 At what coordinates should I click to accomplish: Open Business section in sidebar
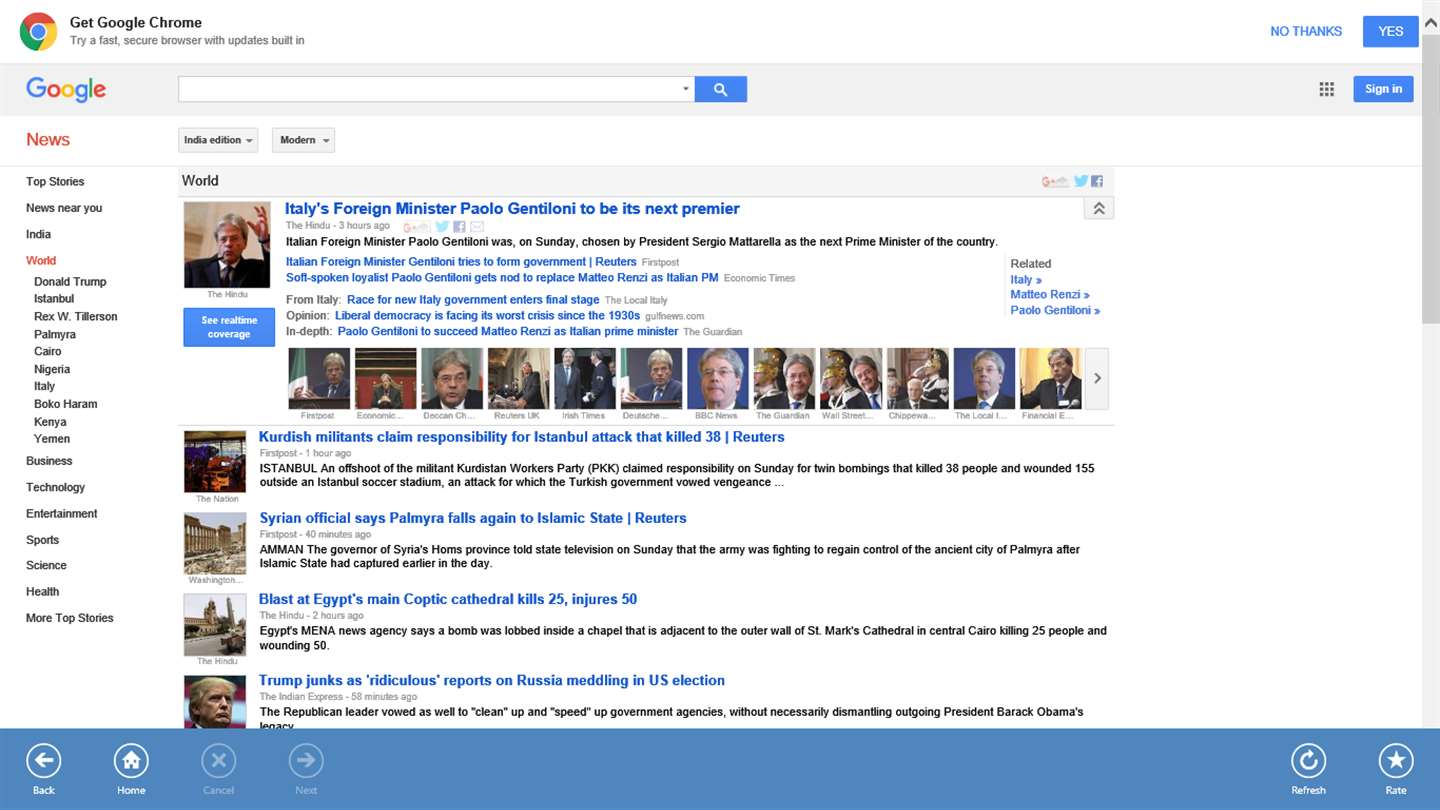(49, 461)
